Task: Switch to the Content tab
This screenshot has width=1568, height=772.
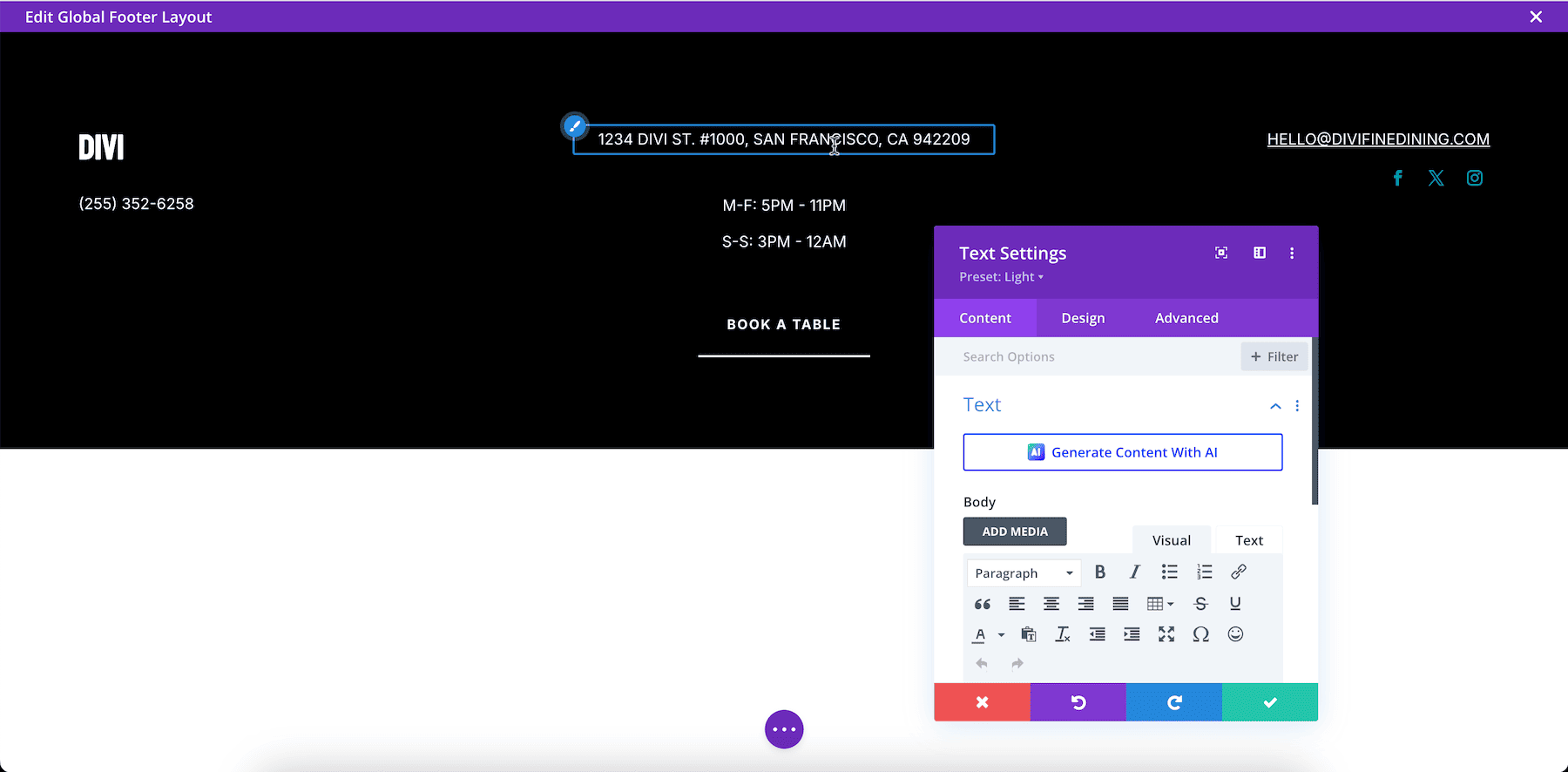Action: point(985,318)
